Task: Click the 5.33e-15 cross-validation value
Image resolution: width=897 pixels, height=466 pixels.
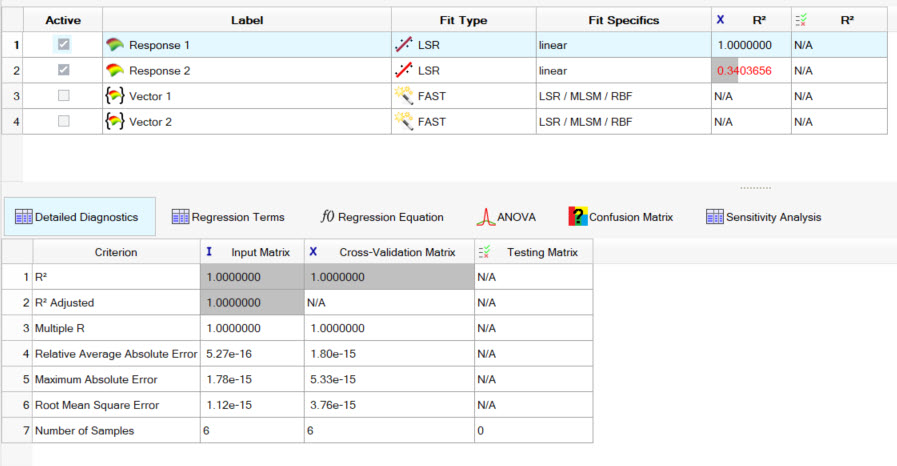Action: coord(333,380)
